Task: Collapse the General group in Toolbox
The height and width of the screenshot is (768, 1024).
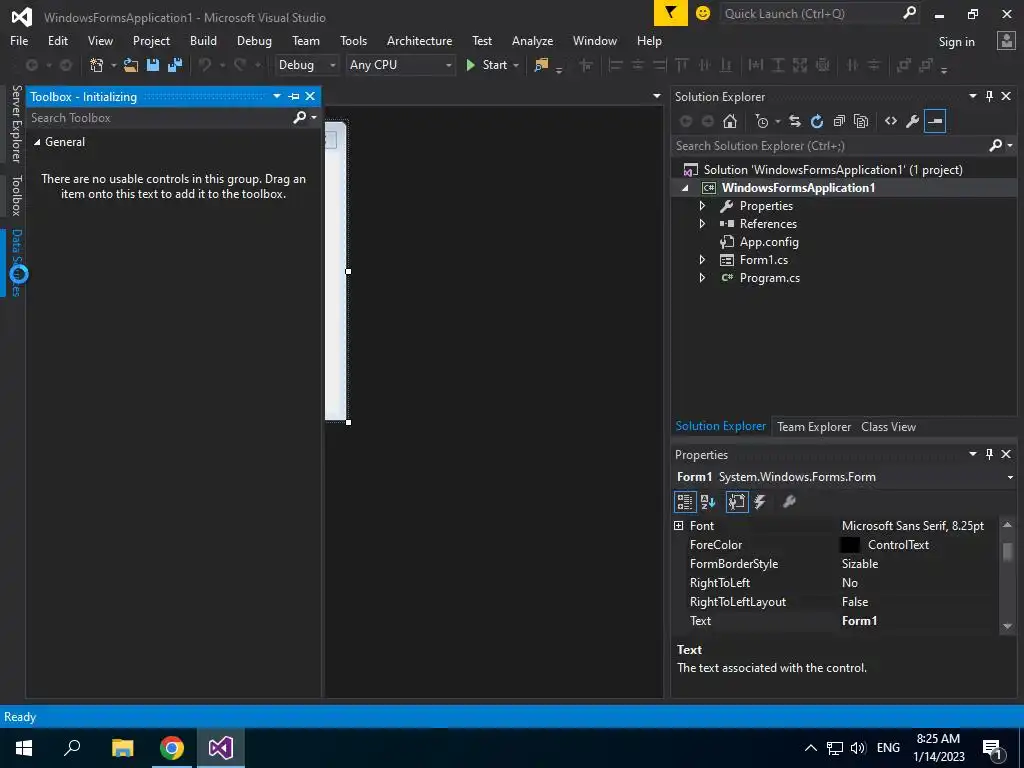Action: coord(37,142)
